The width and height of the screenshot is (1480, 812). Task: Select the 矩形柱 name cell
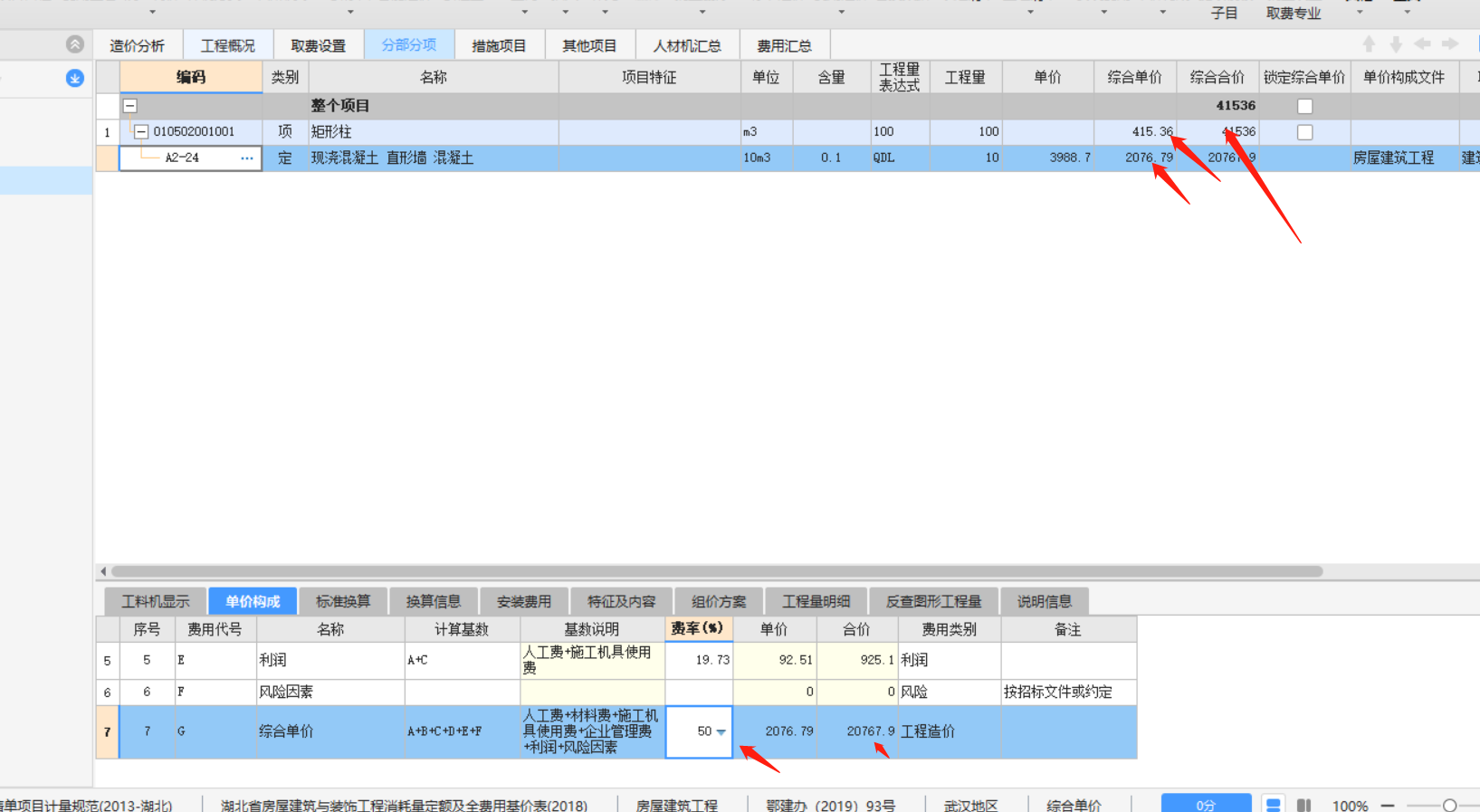434,132
